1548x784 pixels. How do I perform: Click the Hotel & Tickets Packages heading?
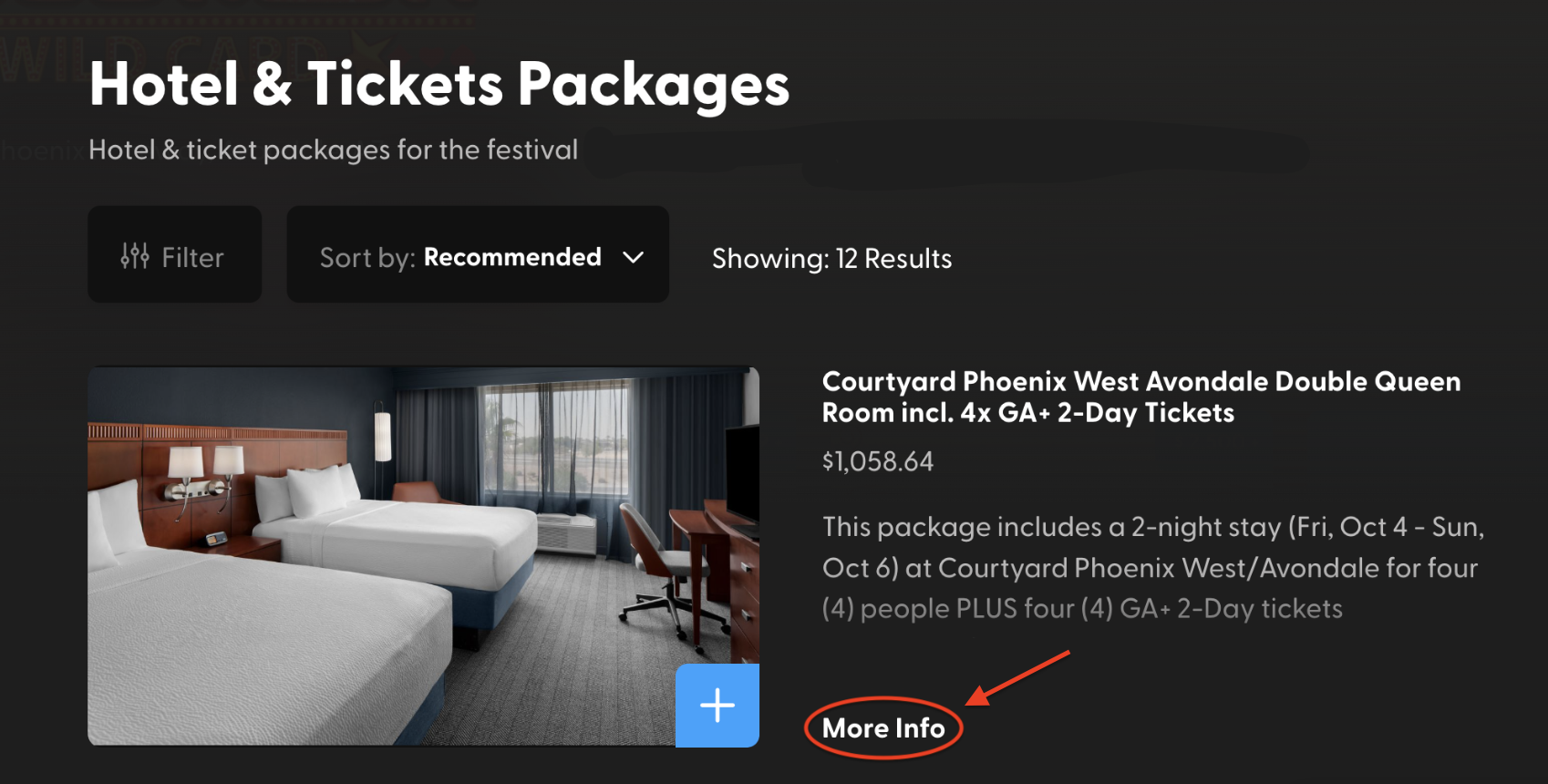[x=439, y=84]
